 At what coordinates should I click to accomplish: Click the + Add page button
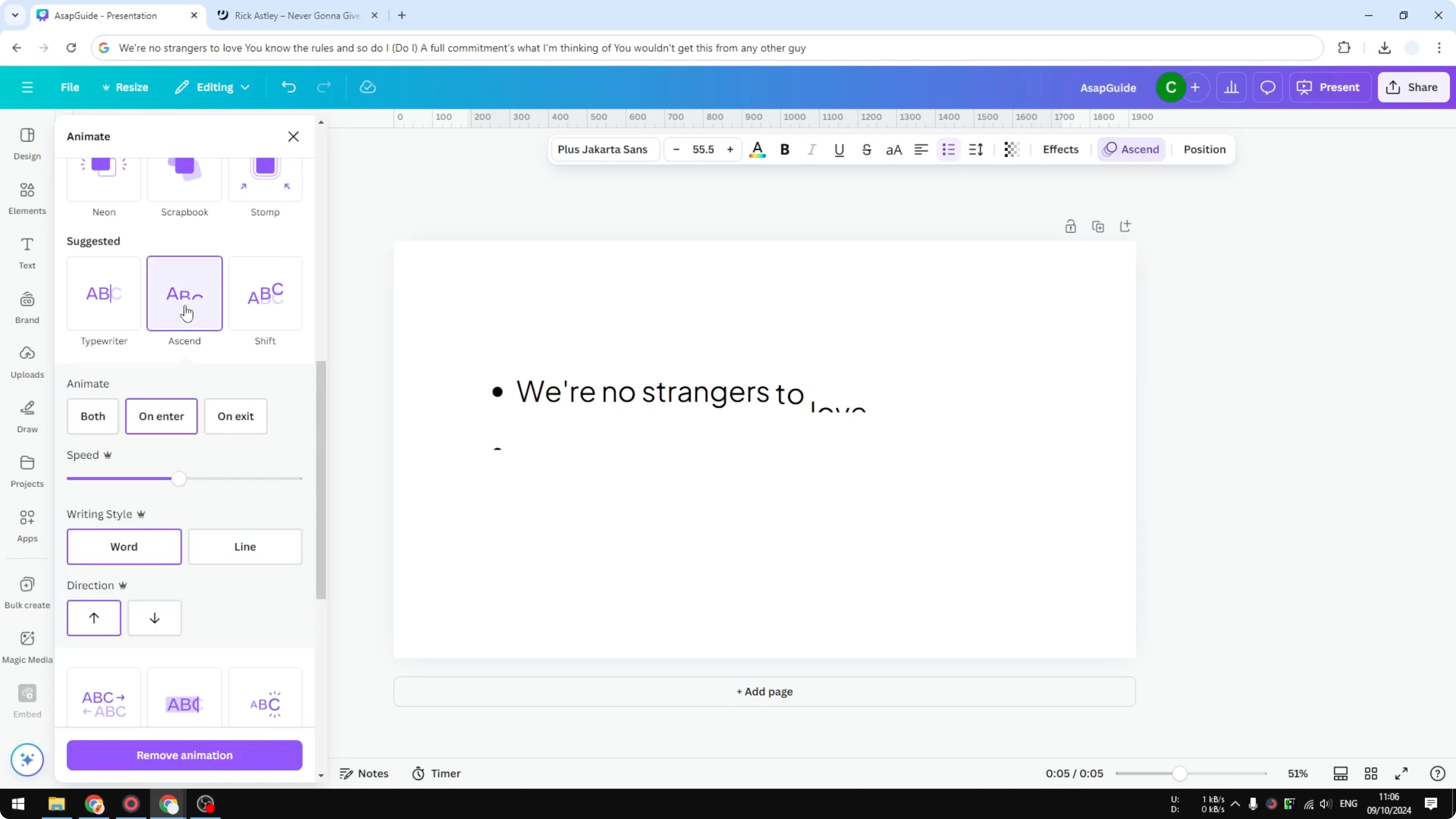tap(764, 691)
